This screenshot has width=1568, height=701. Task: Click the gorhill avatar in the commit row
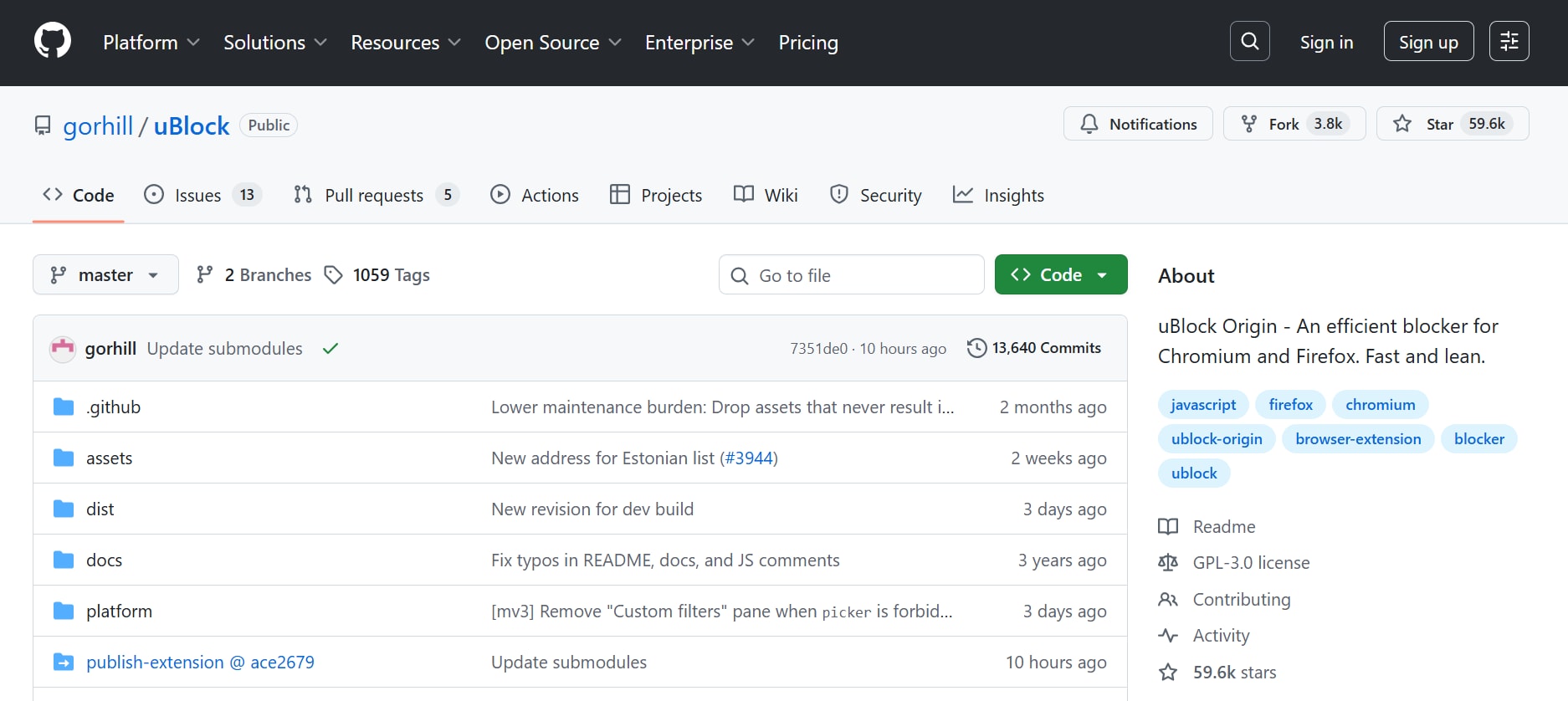pyautogui.click(x=63, y=348)
